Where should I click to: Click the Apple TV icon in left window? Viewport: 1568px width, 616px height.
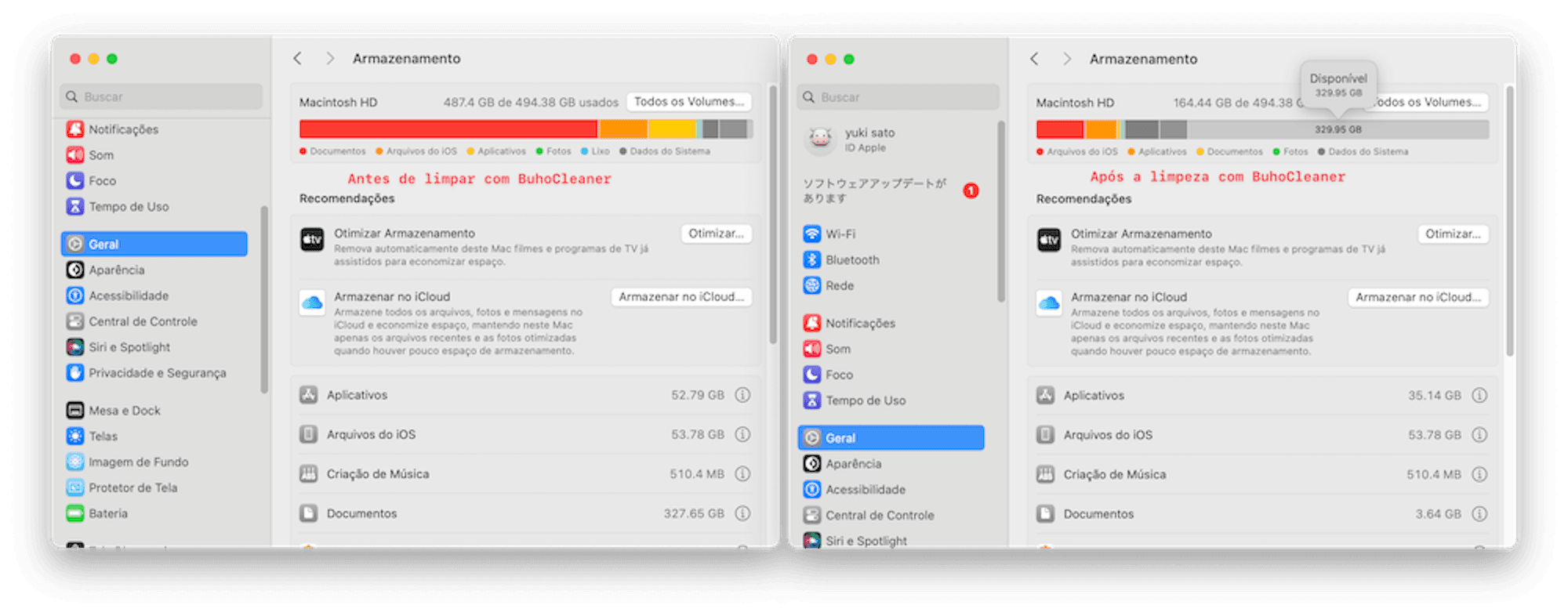pyautogui.click(x=312, y=240)
